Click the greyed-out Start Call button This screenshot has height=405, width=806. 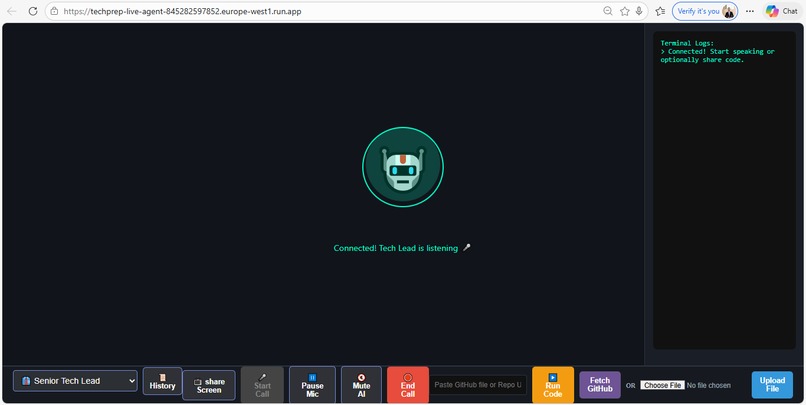pos(262,385)
